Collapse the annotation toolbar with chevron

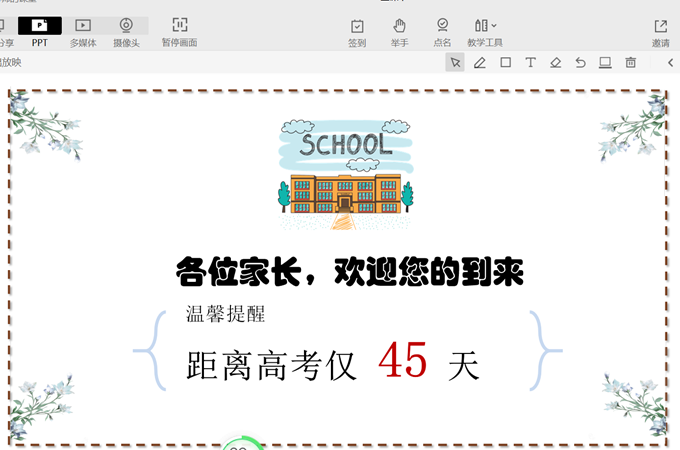(670, 63)
